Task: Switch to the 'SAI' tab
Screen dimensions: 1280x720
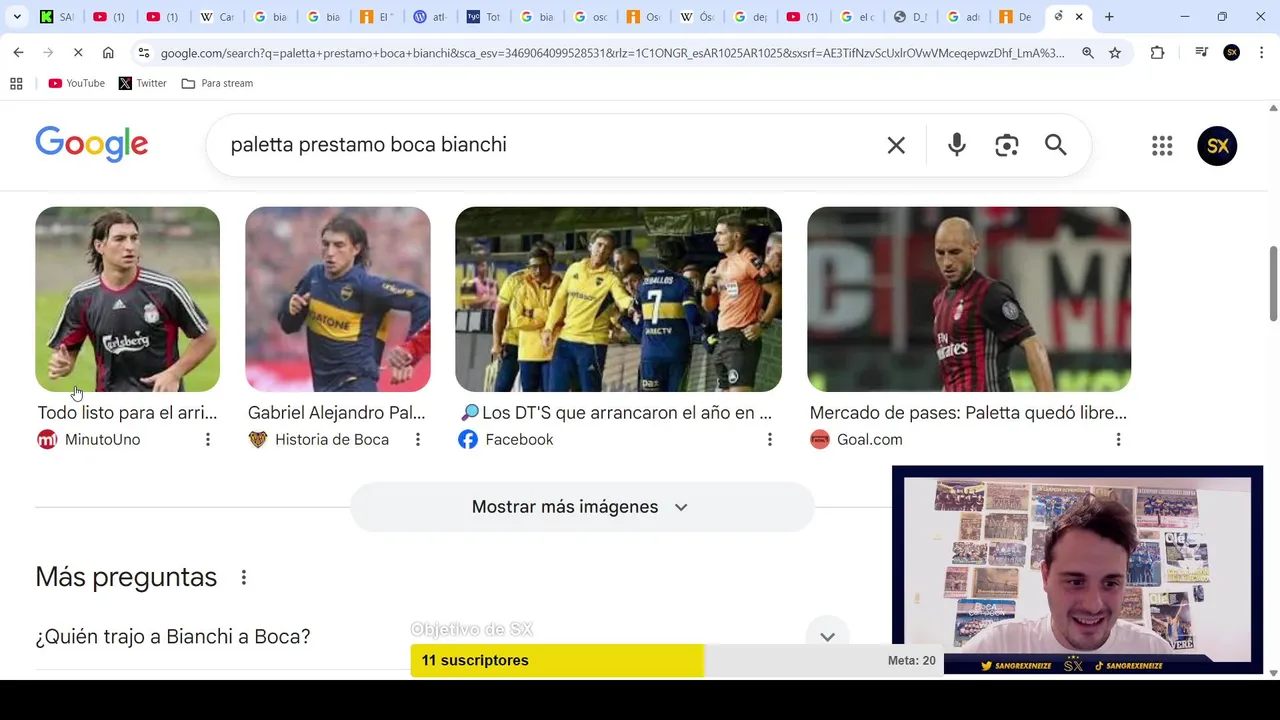Action: point(57,17)
